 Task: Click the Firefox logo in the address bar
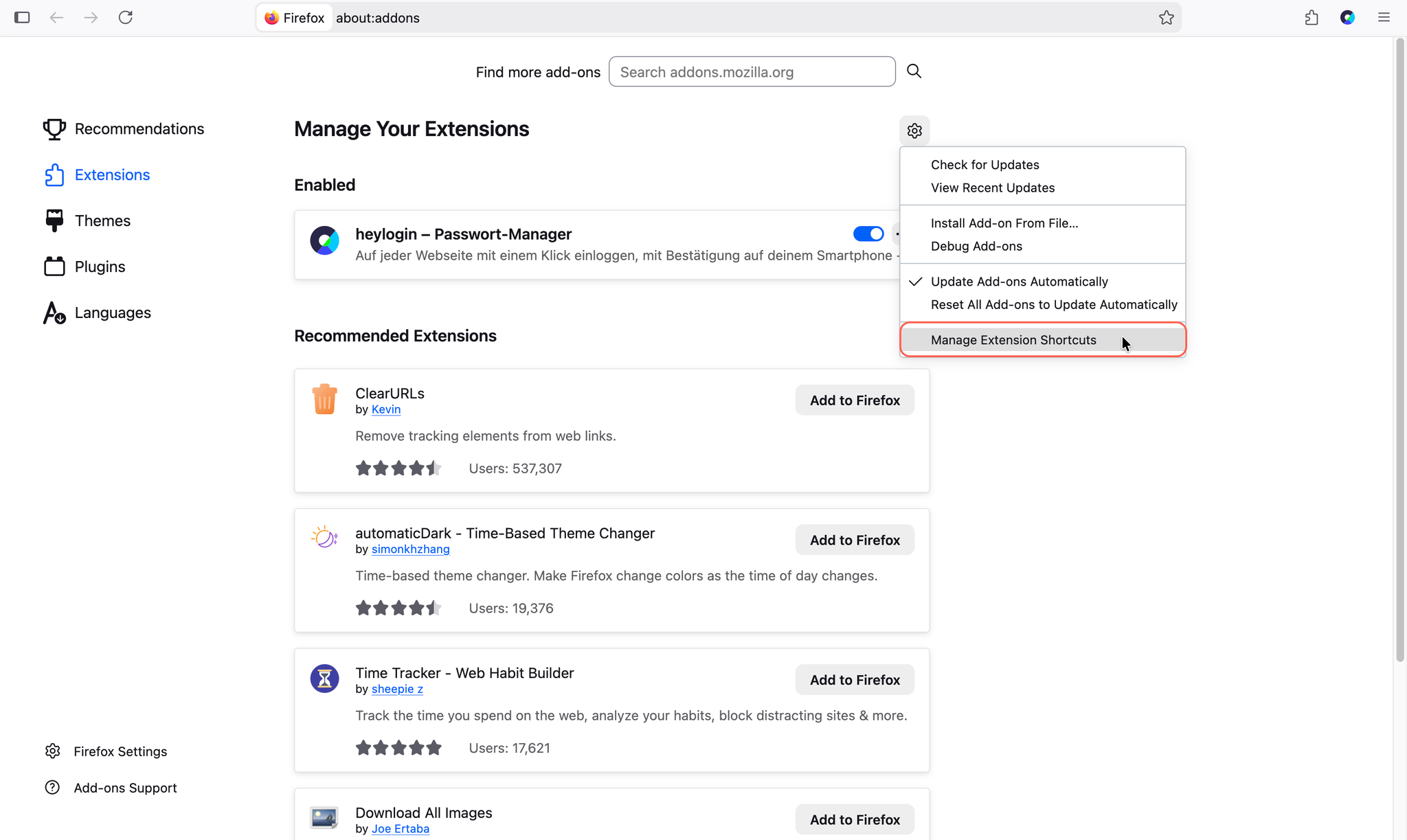(x=272, y=18)
